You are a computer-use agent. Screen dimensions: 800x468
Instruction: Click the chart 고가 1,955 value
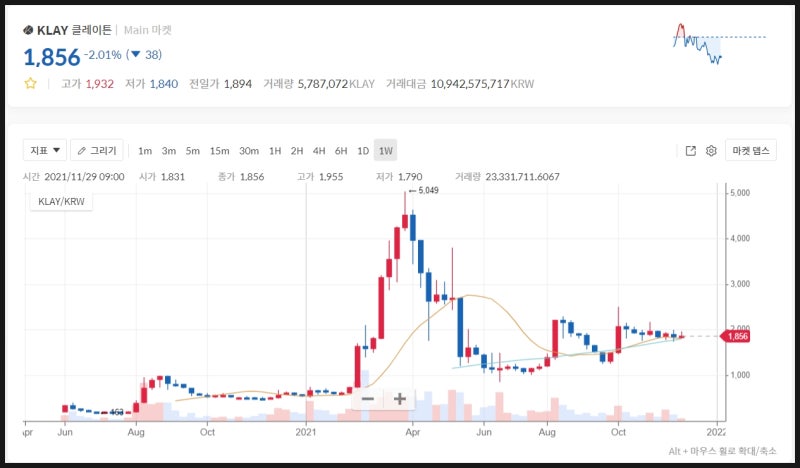tap(320, 177)
